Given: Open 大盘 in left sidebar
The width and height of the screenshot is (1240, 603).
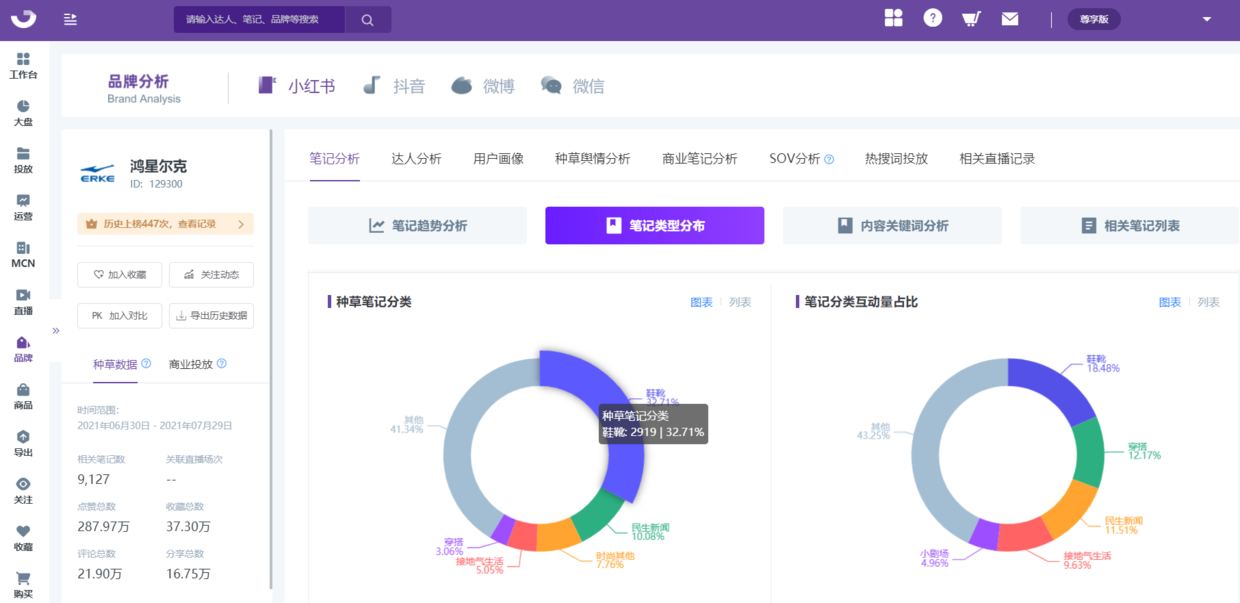Looking at the screenshot, I should point(23,113).
